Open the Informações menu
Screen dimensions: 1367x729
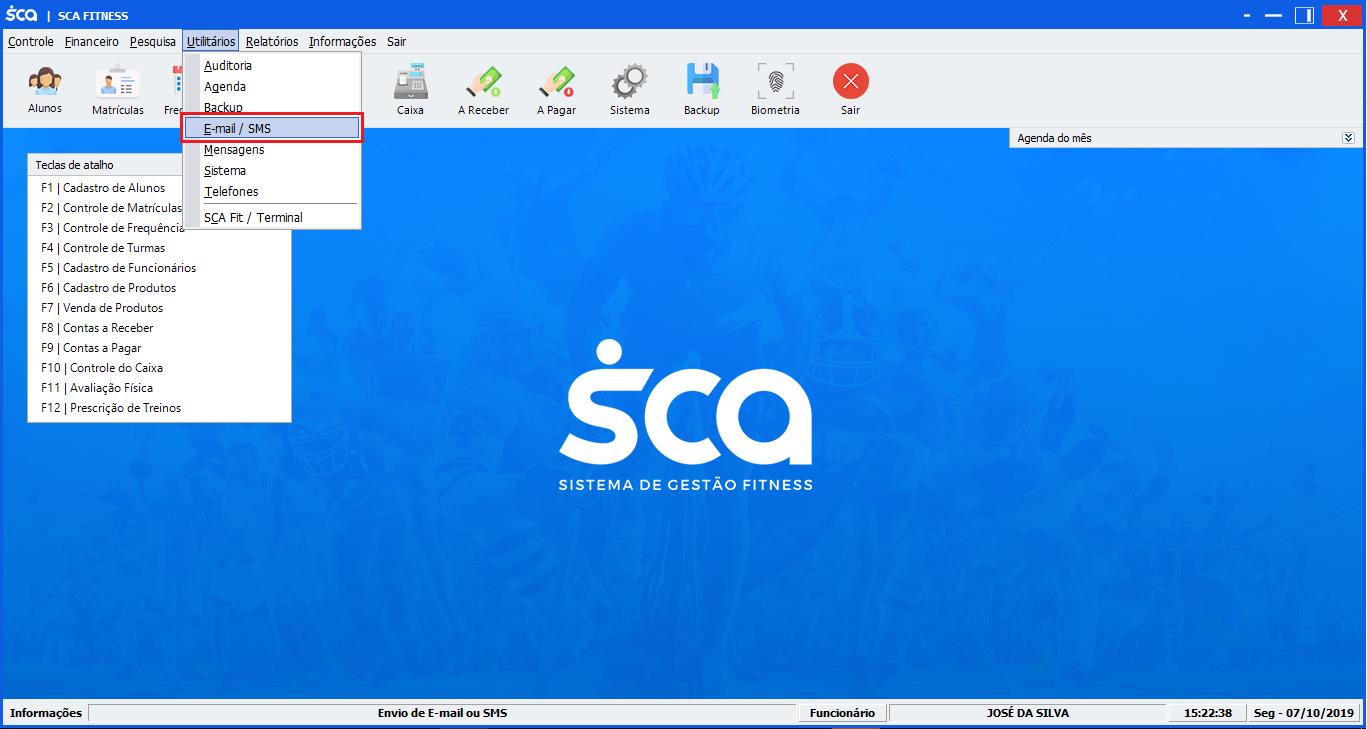click(342, 42)
